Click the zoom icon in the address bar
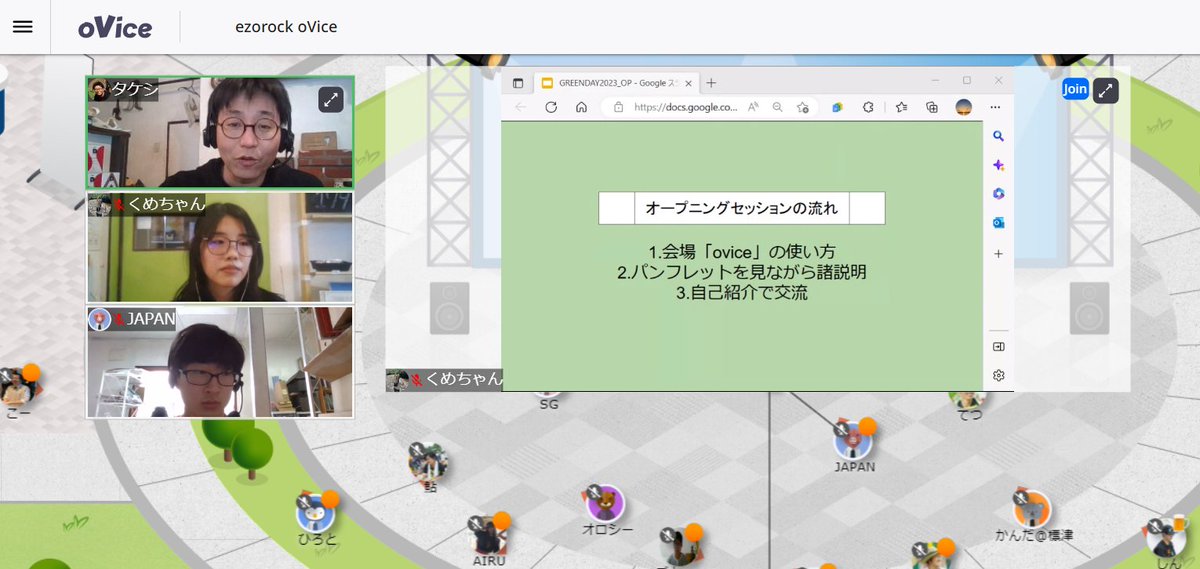The width and height of the screenshot is (1200, 569). coord(777,107)
